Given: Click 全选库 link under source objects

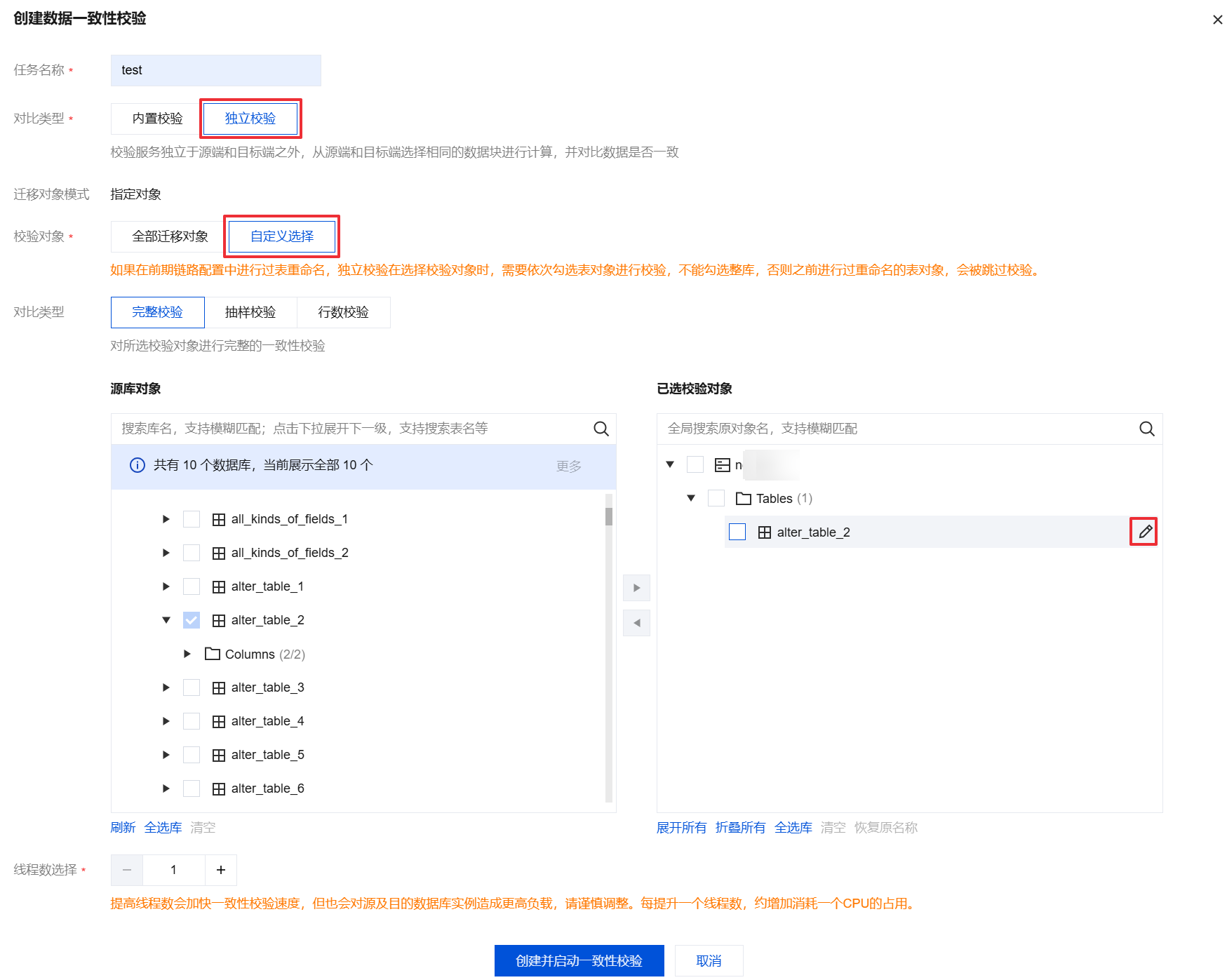Looking at the screenshot, I should tap(163, 828).
